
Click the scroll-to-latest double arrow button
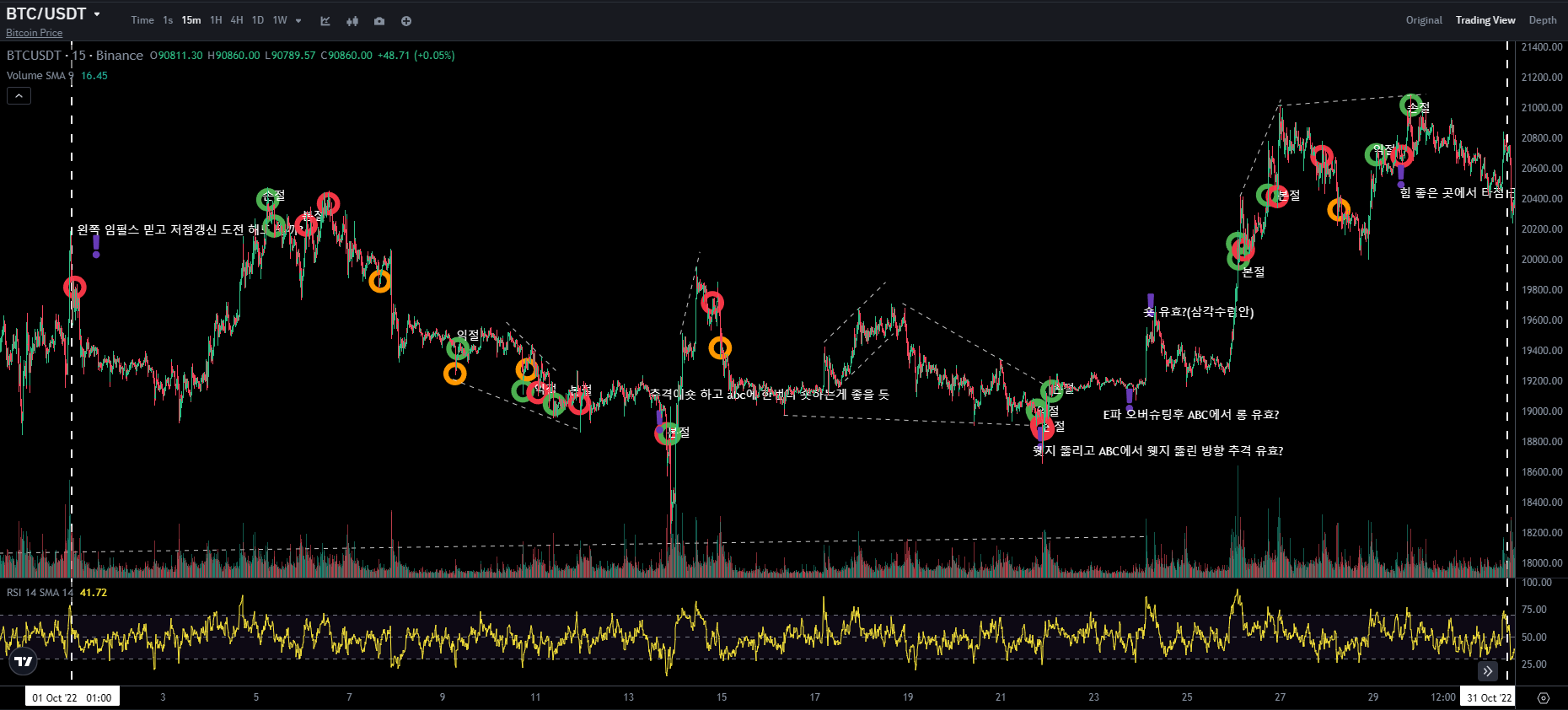tap(1488, 671)
